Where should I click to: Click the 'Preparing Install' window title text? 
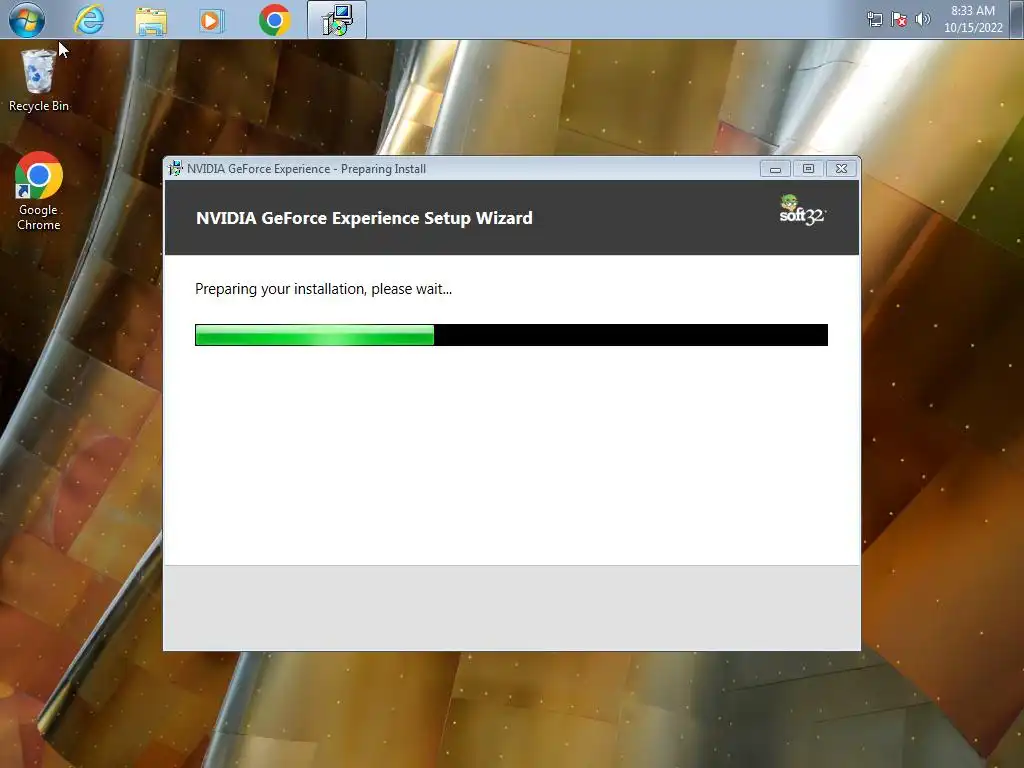(383, 168)
